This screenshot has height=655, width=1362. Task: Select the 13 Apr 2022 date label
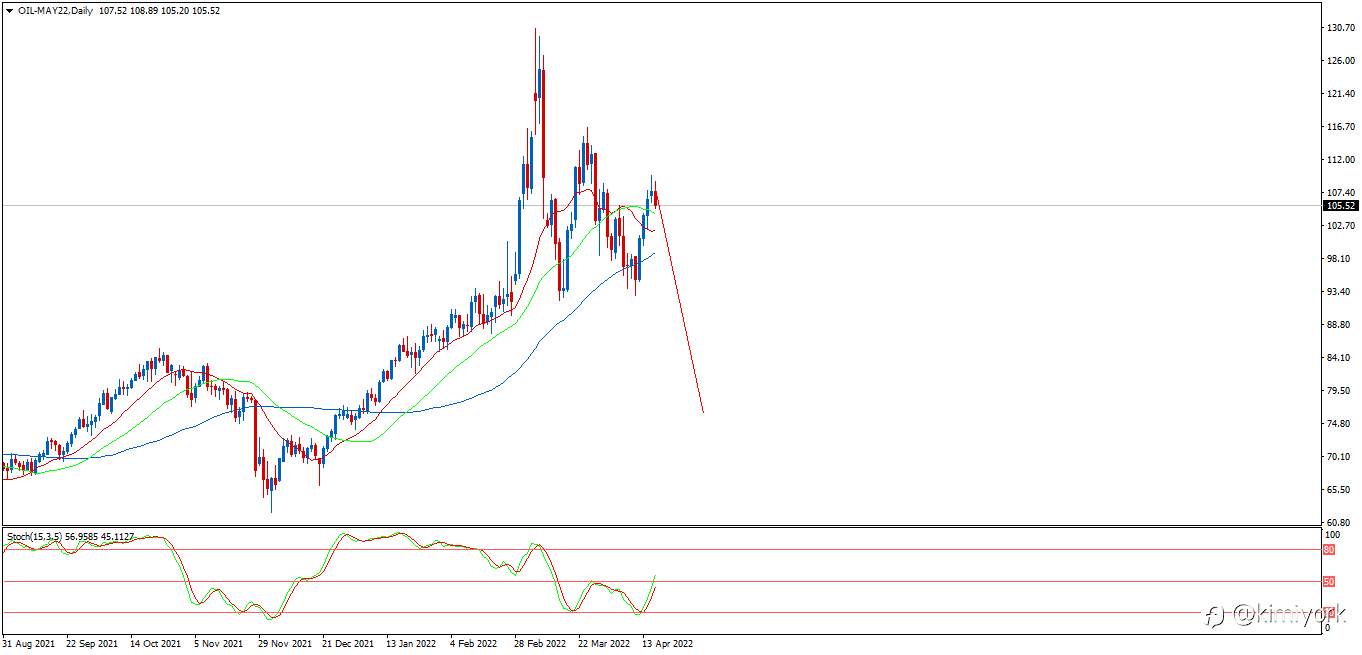pos(667,644)
